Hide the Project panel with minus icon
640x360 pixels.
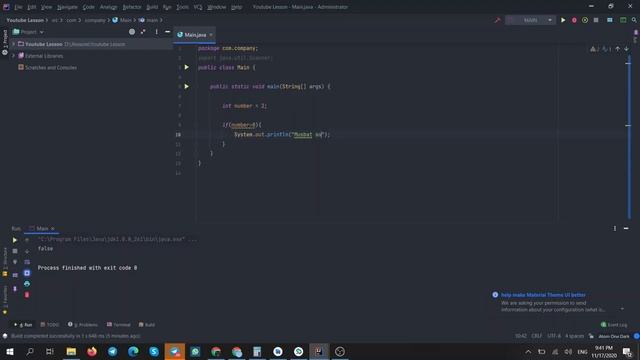coord(167,31)
